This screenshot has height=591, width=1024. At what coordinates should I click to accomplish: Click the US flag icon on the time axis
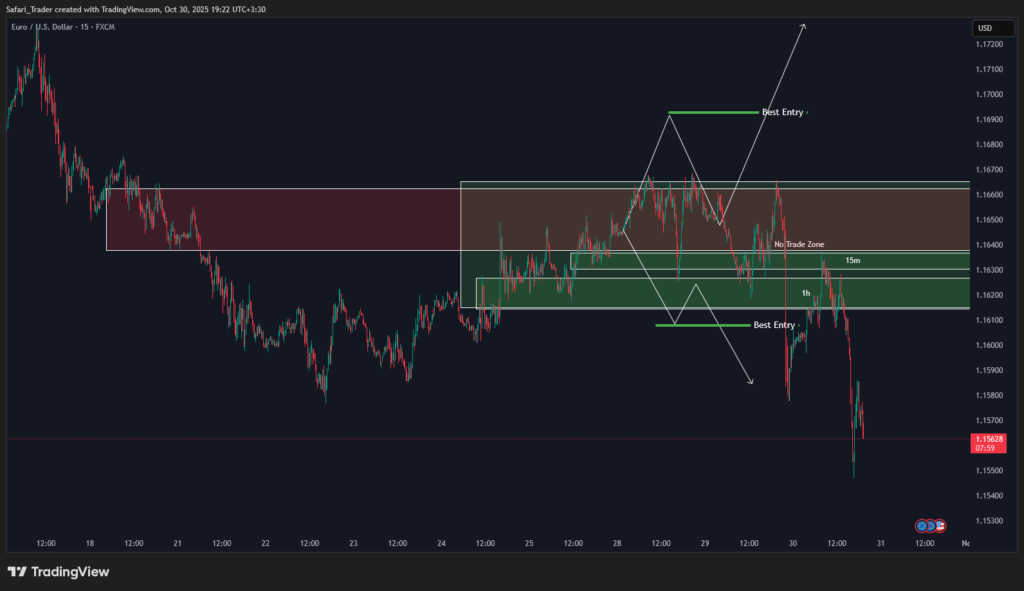tap(940, 526)
